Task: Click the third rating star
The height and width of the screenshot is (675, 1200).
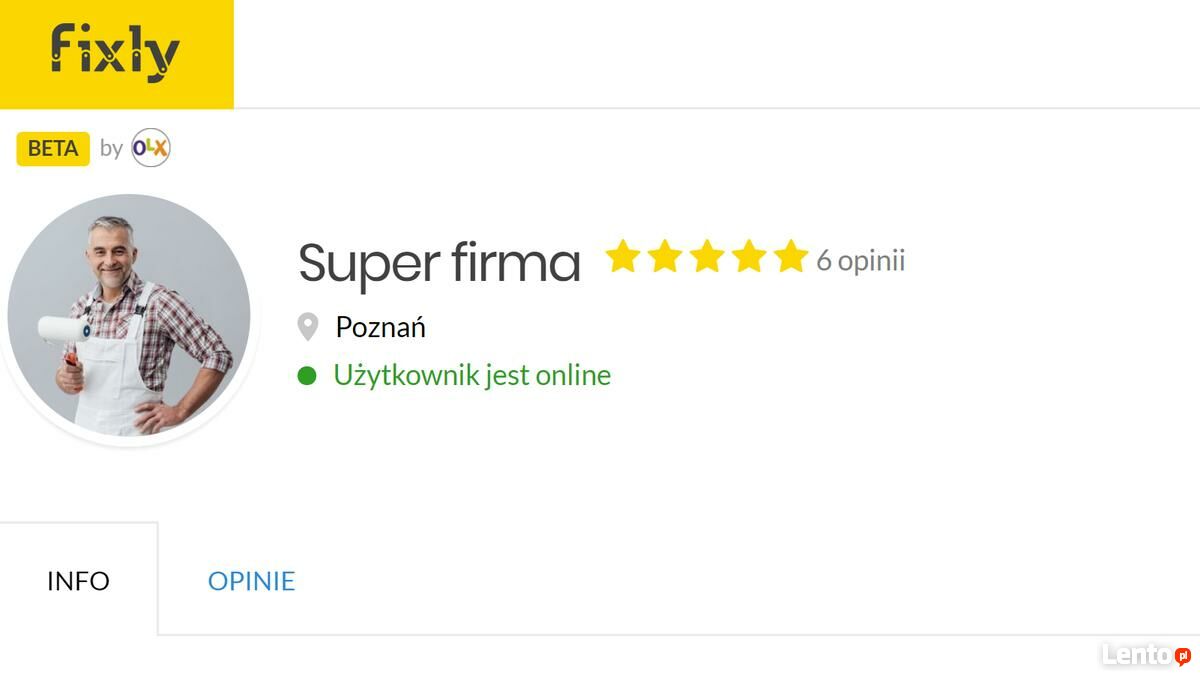Action: [706, 257]
